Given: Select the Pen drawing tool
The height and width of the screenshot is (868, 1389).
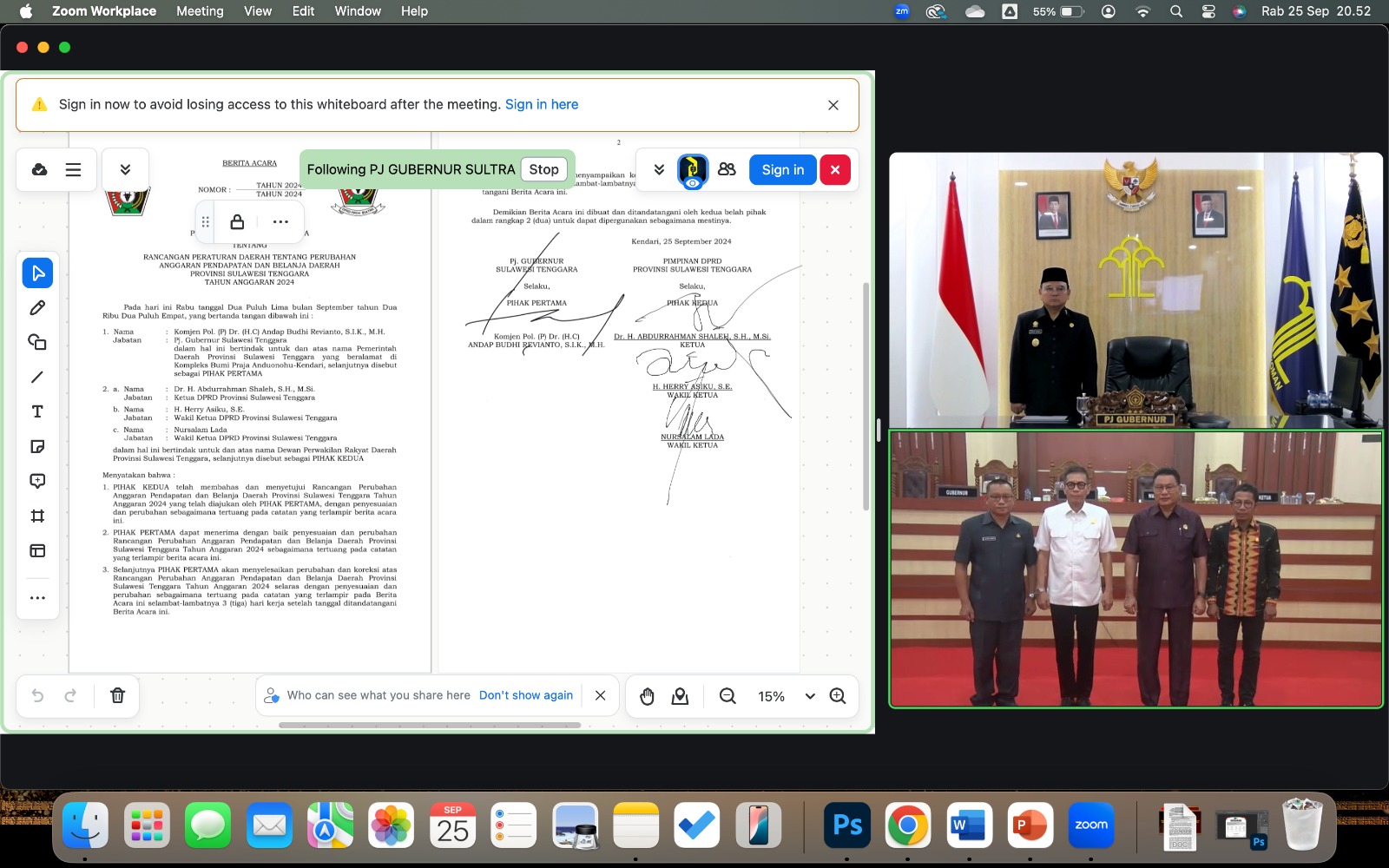Looking at the screenshot, I should [37, 308].
